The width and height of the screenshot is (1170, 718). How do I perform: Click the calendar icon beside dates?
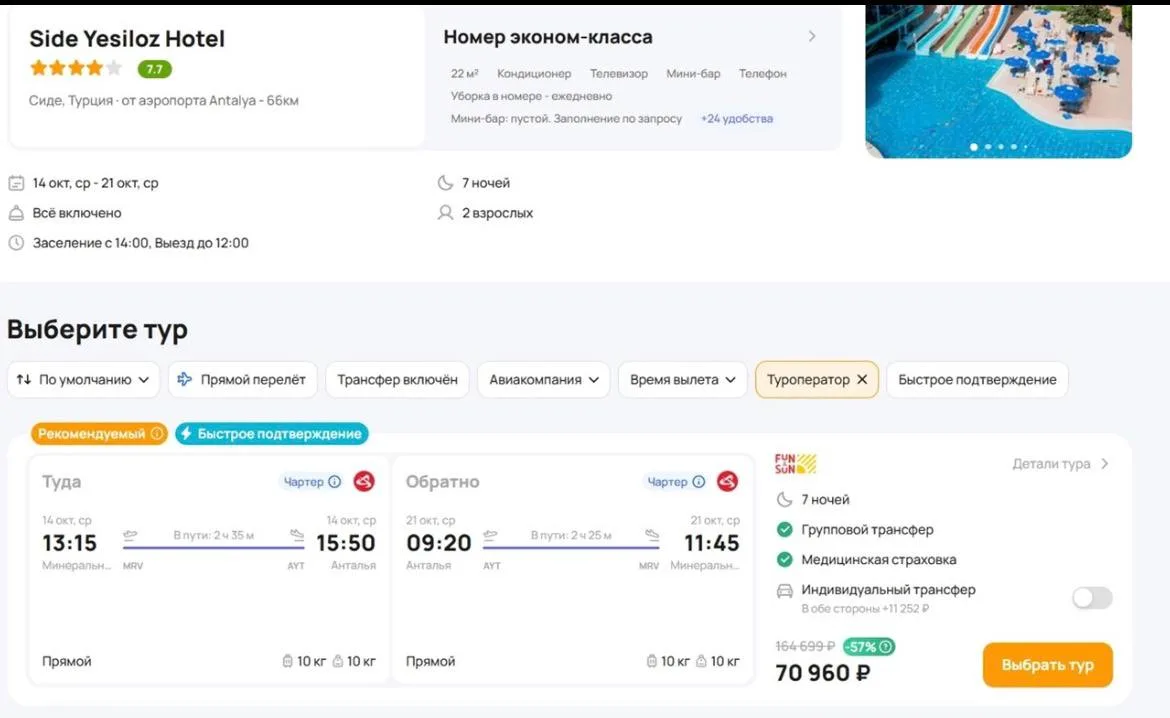16,182
